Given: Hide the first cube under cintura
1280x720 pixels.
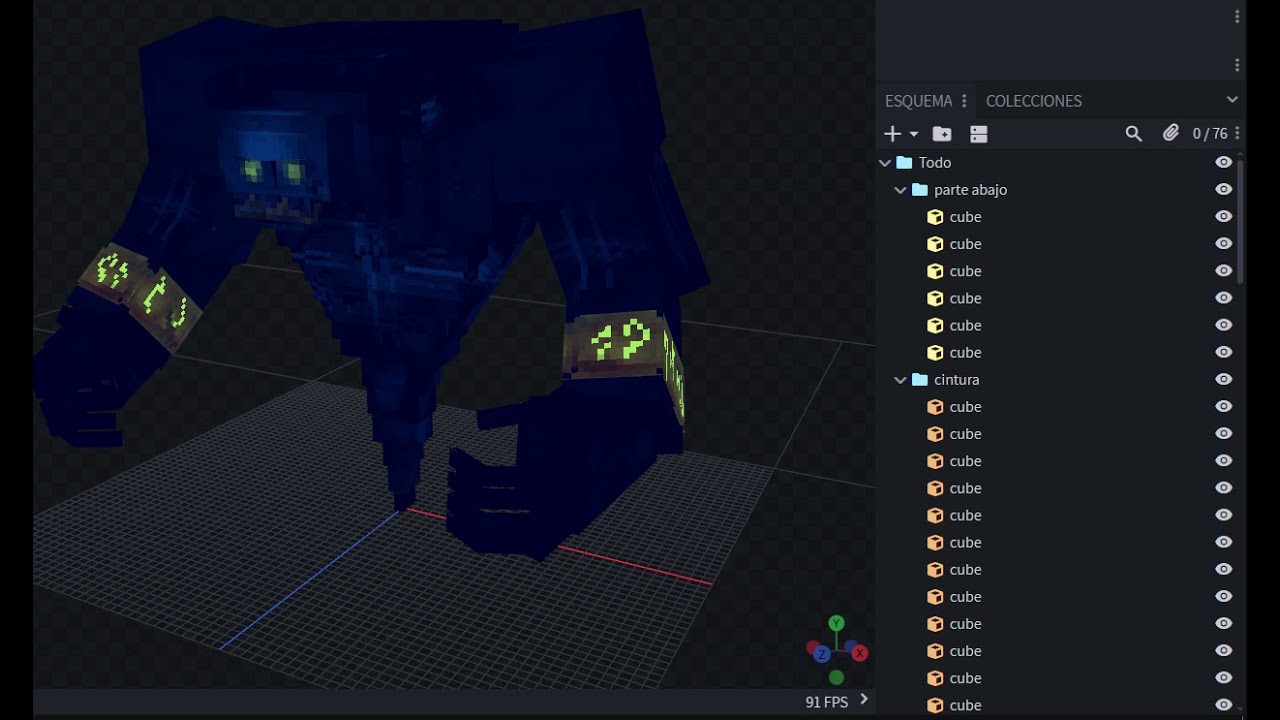Looking at the screenshot, I should [1223, 407].
